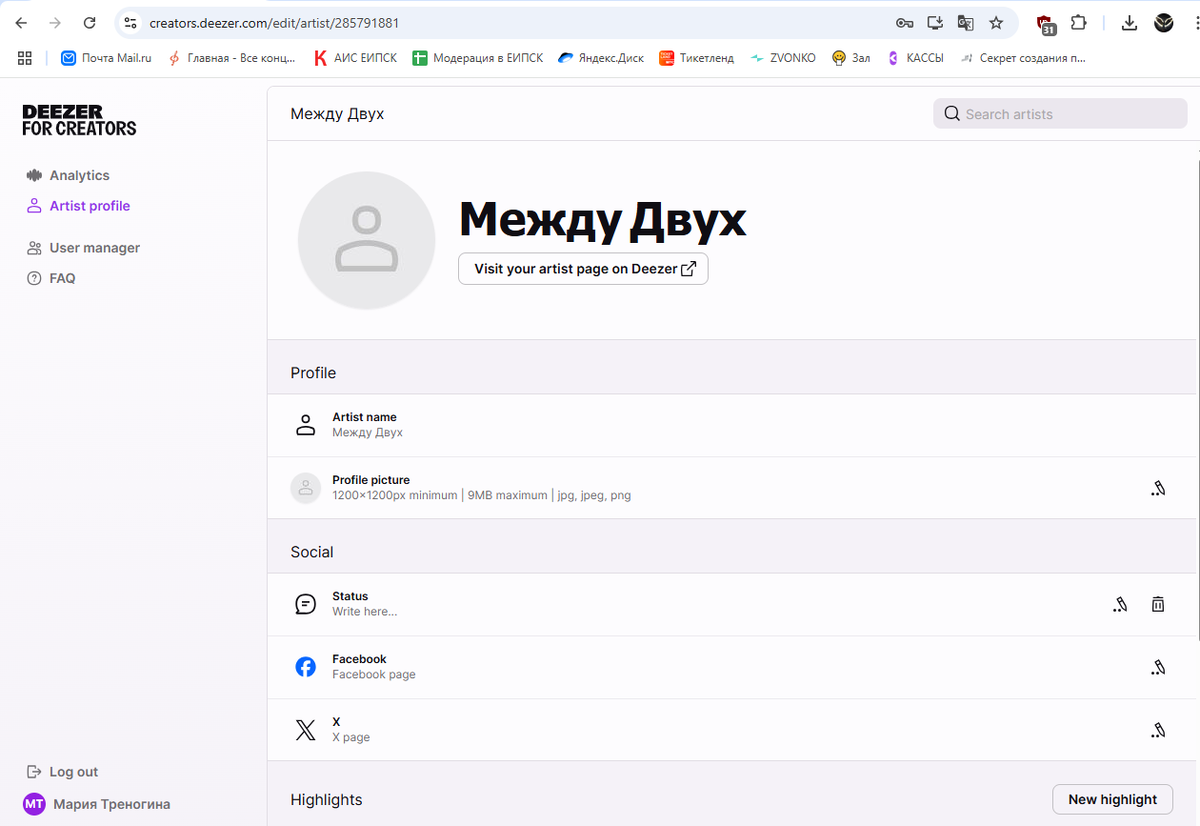Image resolution: width=1200 pixels, height=826 pixels.
Task: Click the Facebook logo icon
Action: coord(306,667)
